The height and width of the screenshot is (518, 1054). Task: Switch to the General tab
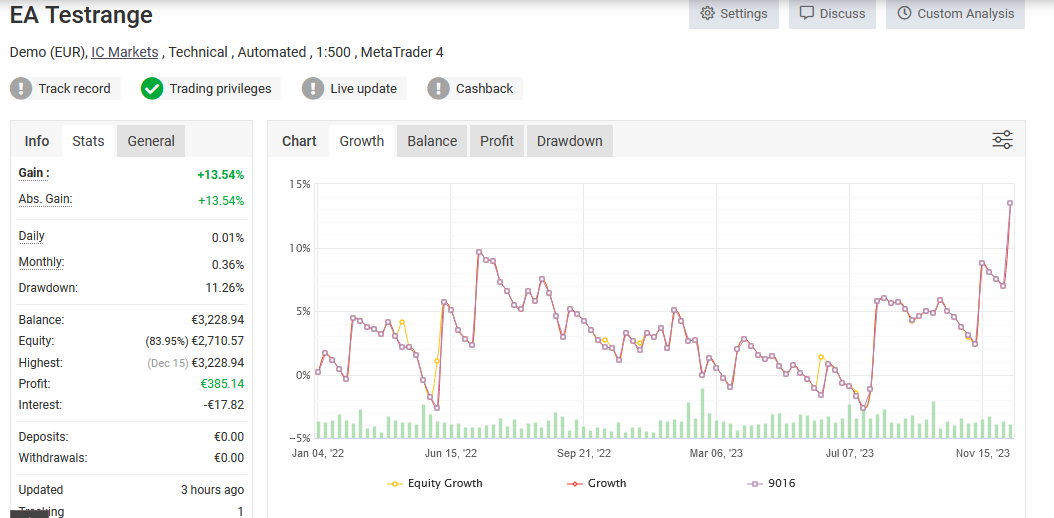click(151, 141)
